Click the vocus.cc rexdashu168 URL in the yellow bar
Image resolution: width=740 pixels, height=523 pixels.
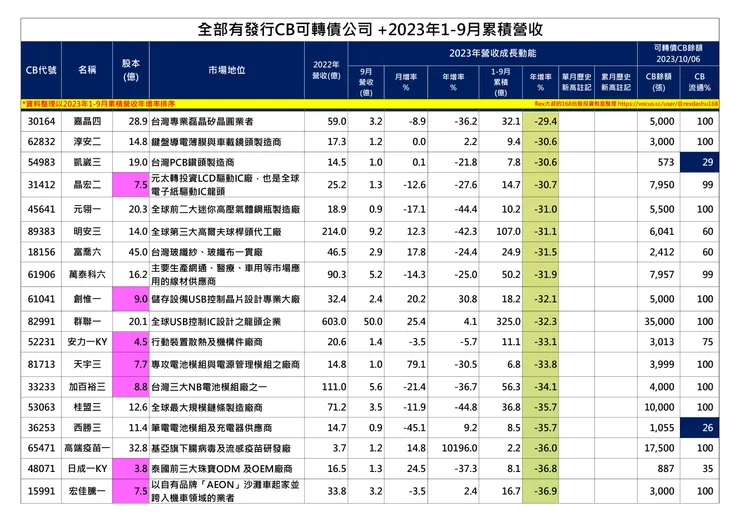pyautogui.click(x=668, y=104)
